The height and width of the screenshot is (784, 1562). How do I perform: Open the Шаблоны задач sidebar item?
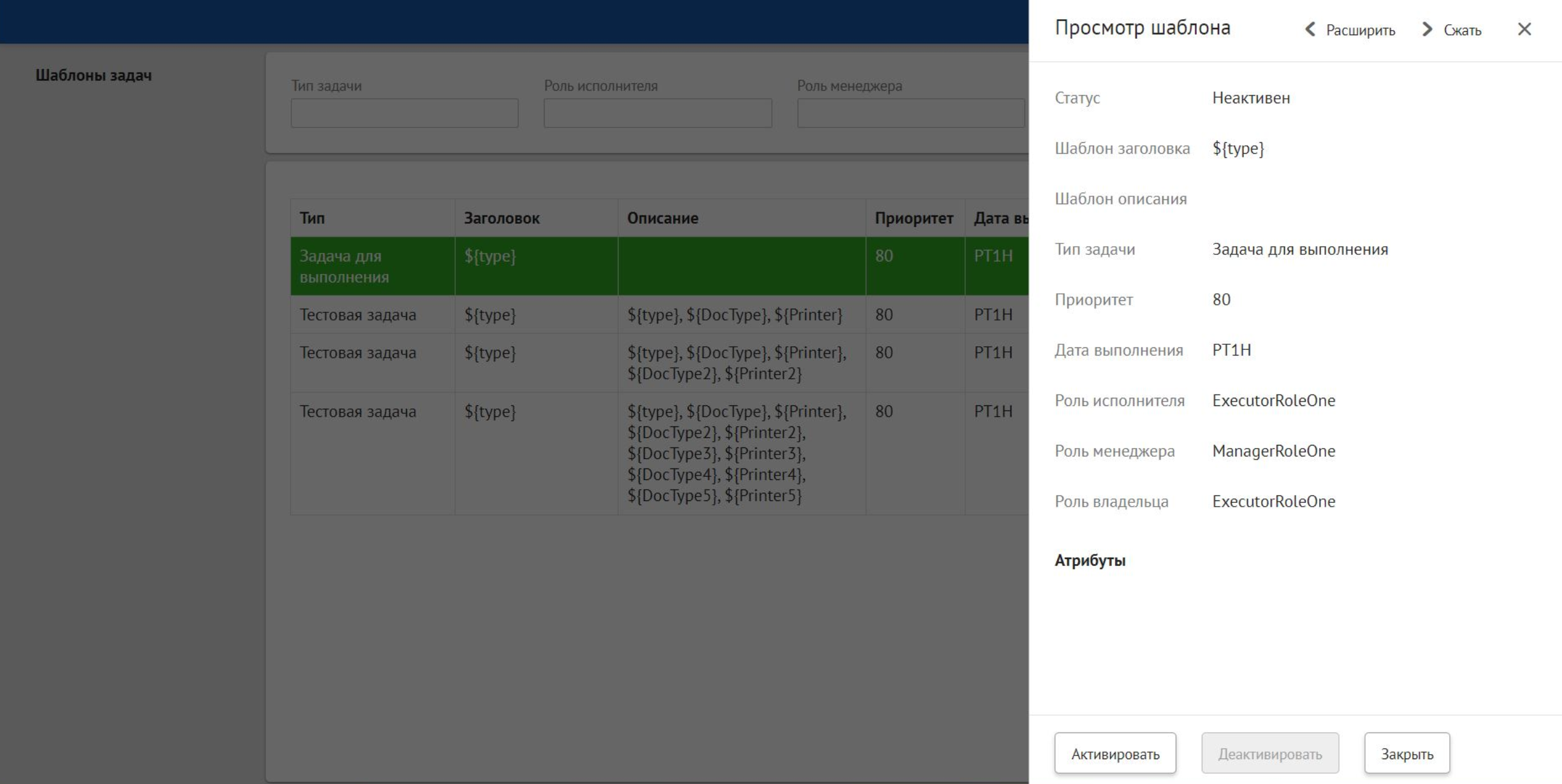pos(94,75)
